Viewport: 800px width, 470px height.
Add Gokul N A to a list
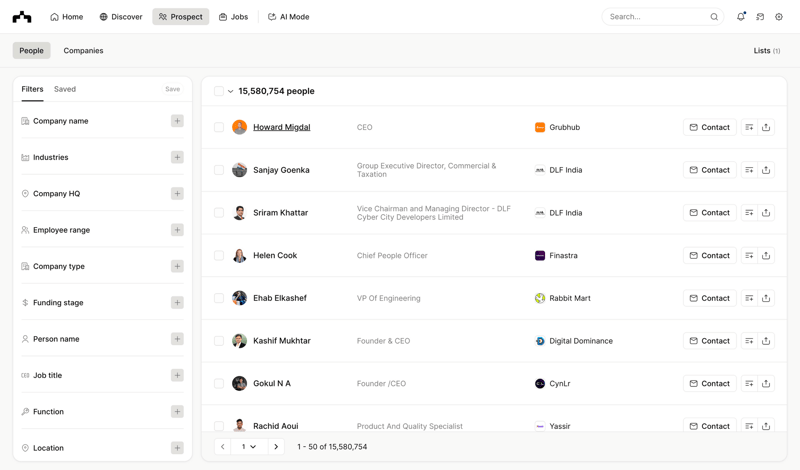point(749,383)
